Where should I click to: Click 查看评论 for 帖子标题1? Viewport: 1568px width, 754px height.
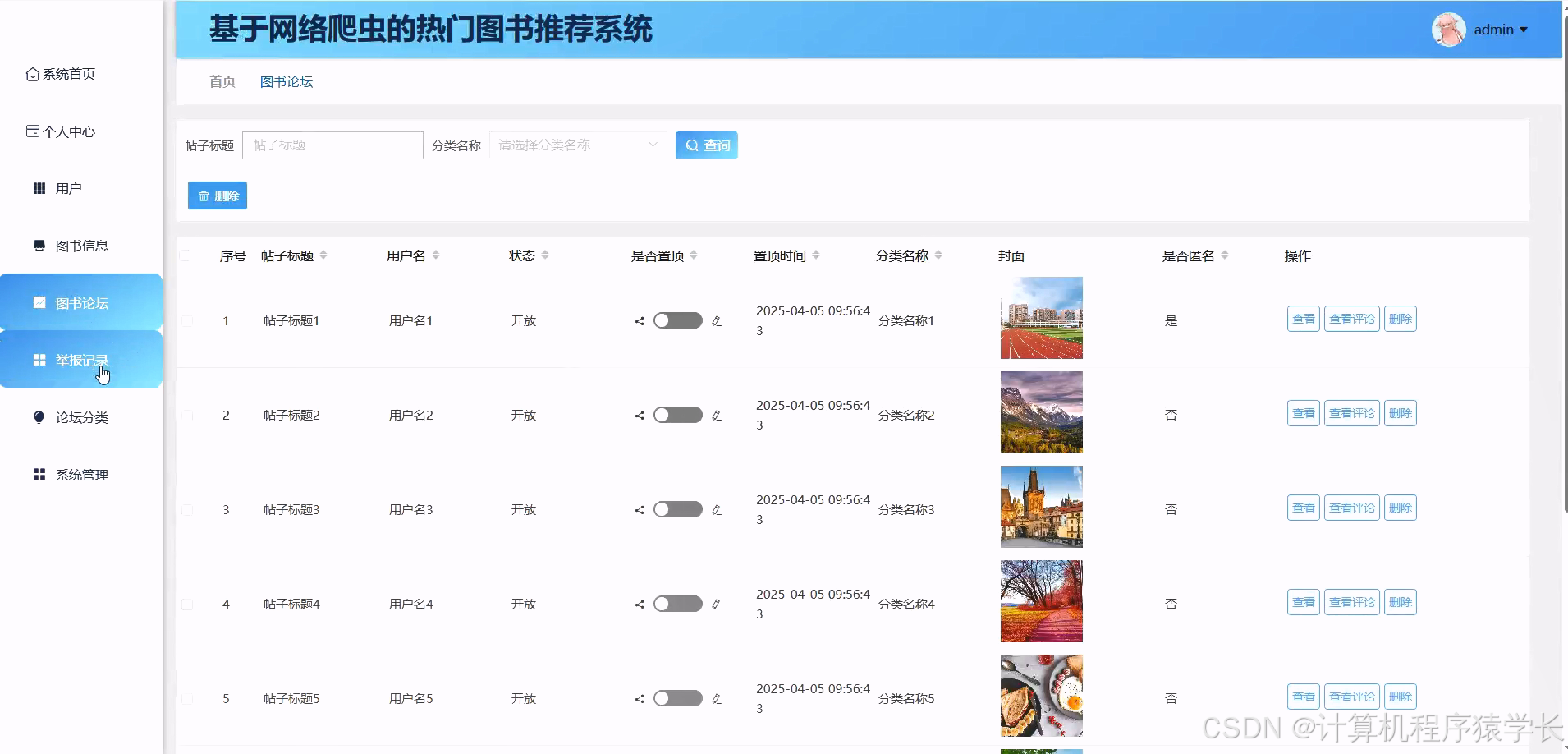tap(1351, 319)
